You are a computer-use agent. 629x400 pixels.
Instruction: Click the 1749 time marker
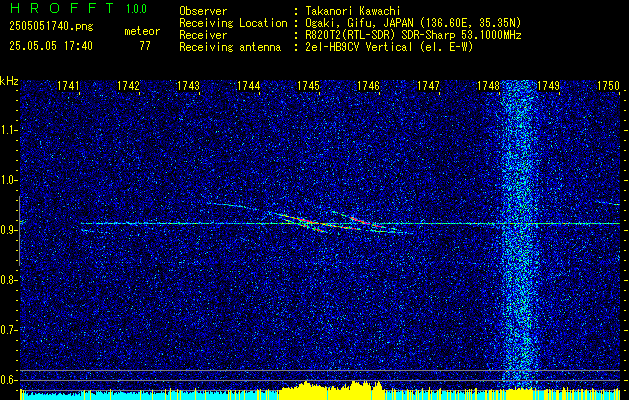(548, 85)
